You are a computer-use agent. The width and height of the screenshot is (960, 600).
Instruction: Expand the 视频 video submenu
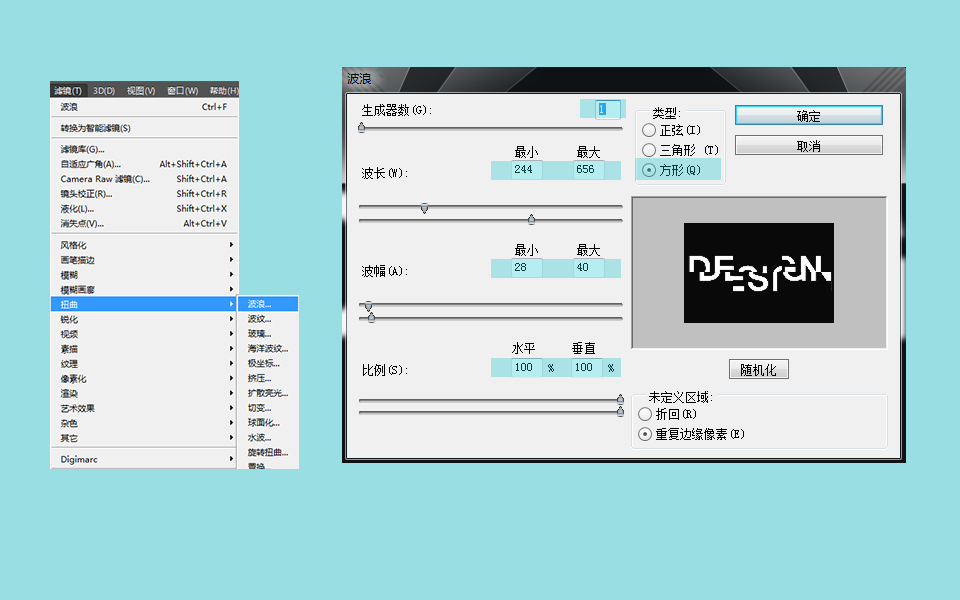[x=144, y=334]
